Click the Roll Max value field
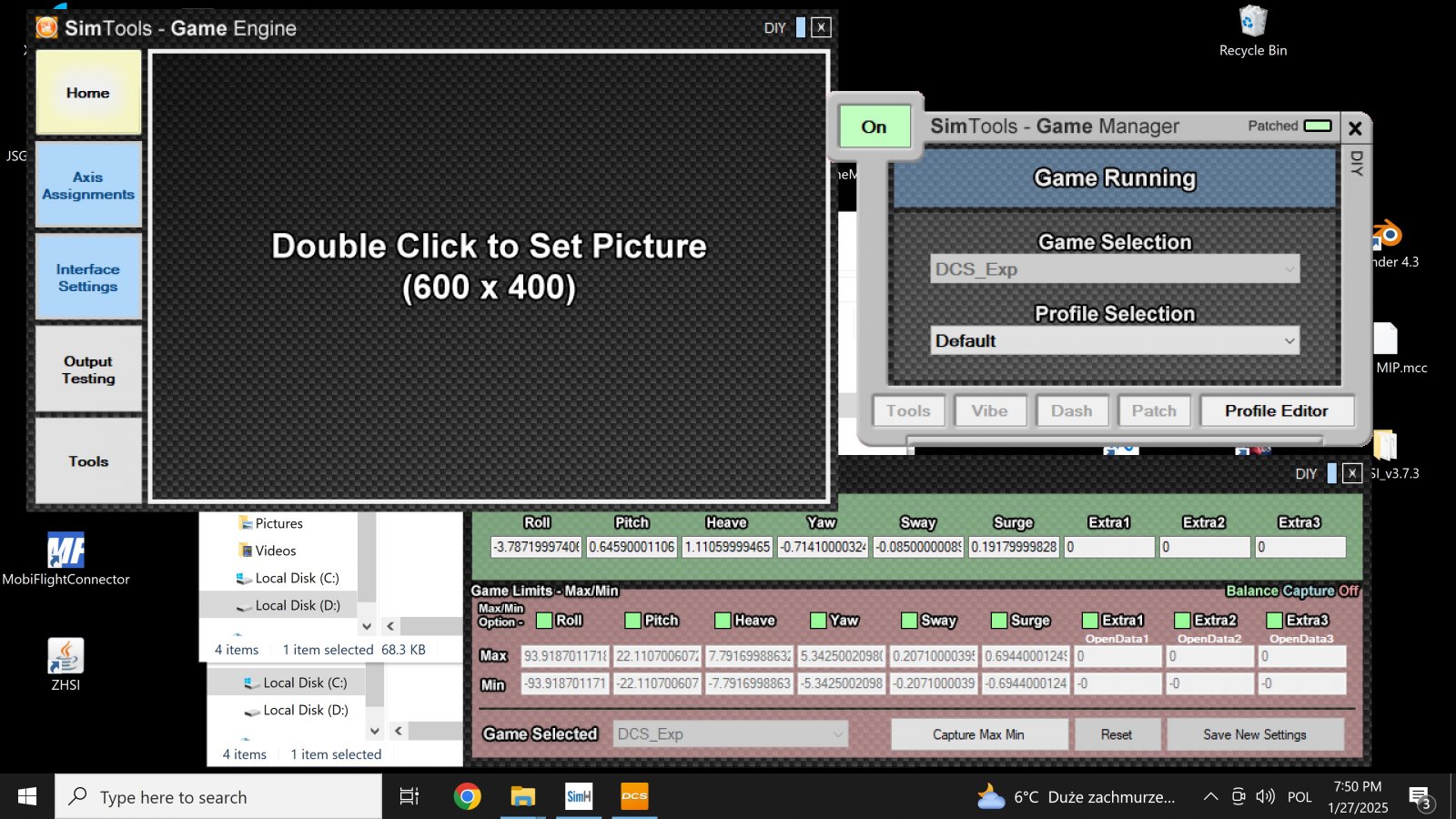Viewport: 1456px width, 819px height. 565,655
